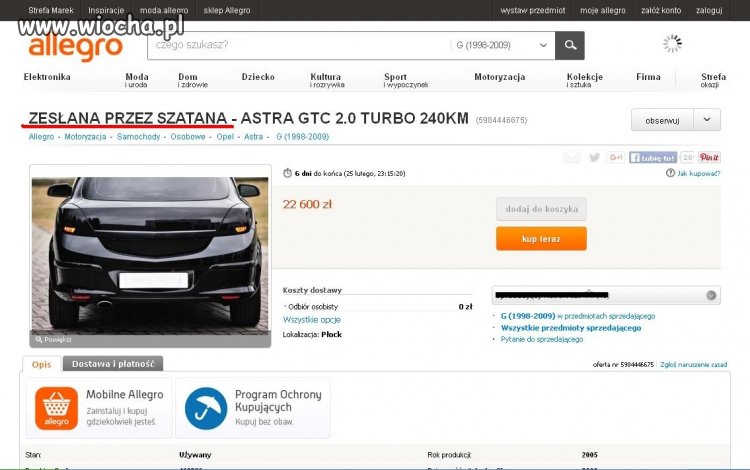Click question mark icon near Jak kupować
Screen dimensions: 750x470
[670, 173]
